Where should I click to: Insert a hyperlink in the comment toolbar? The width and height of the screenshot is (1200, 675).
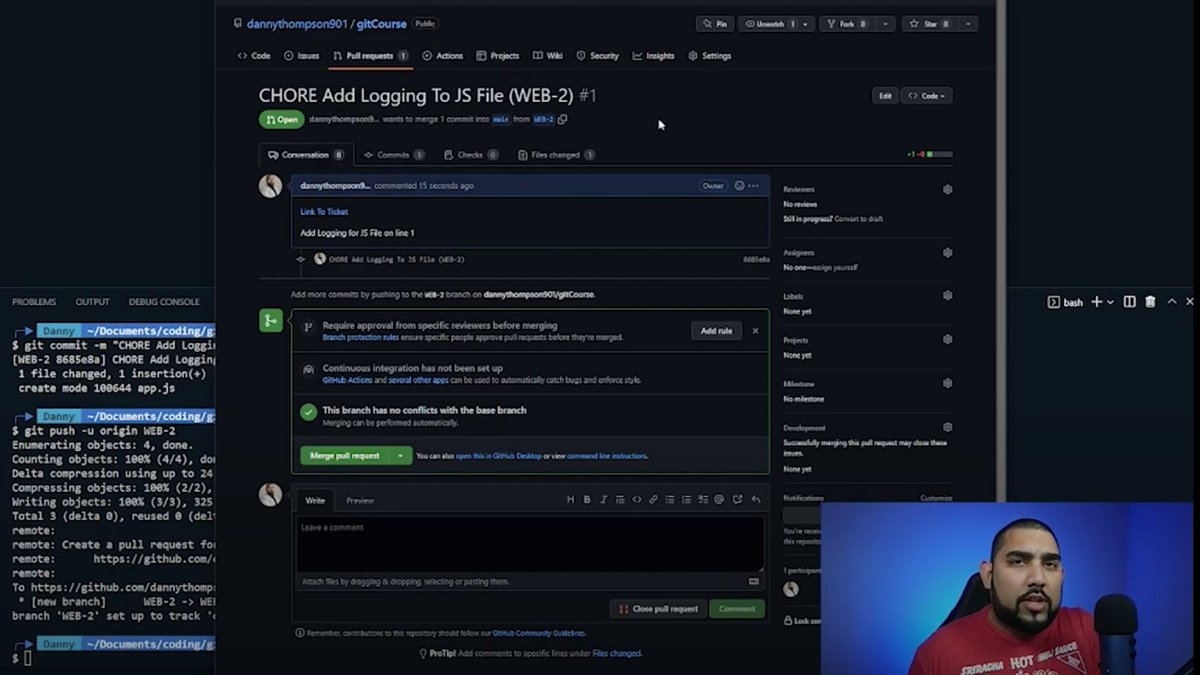tap(652, 499)
